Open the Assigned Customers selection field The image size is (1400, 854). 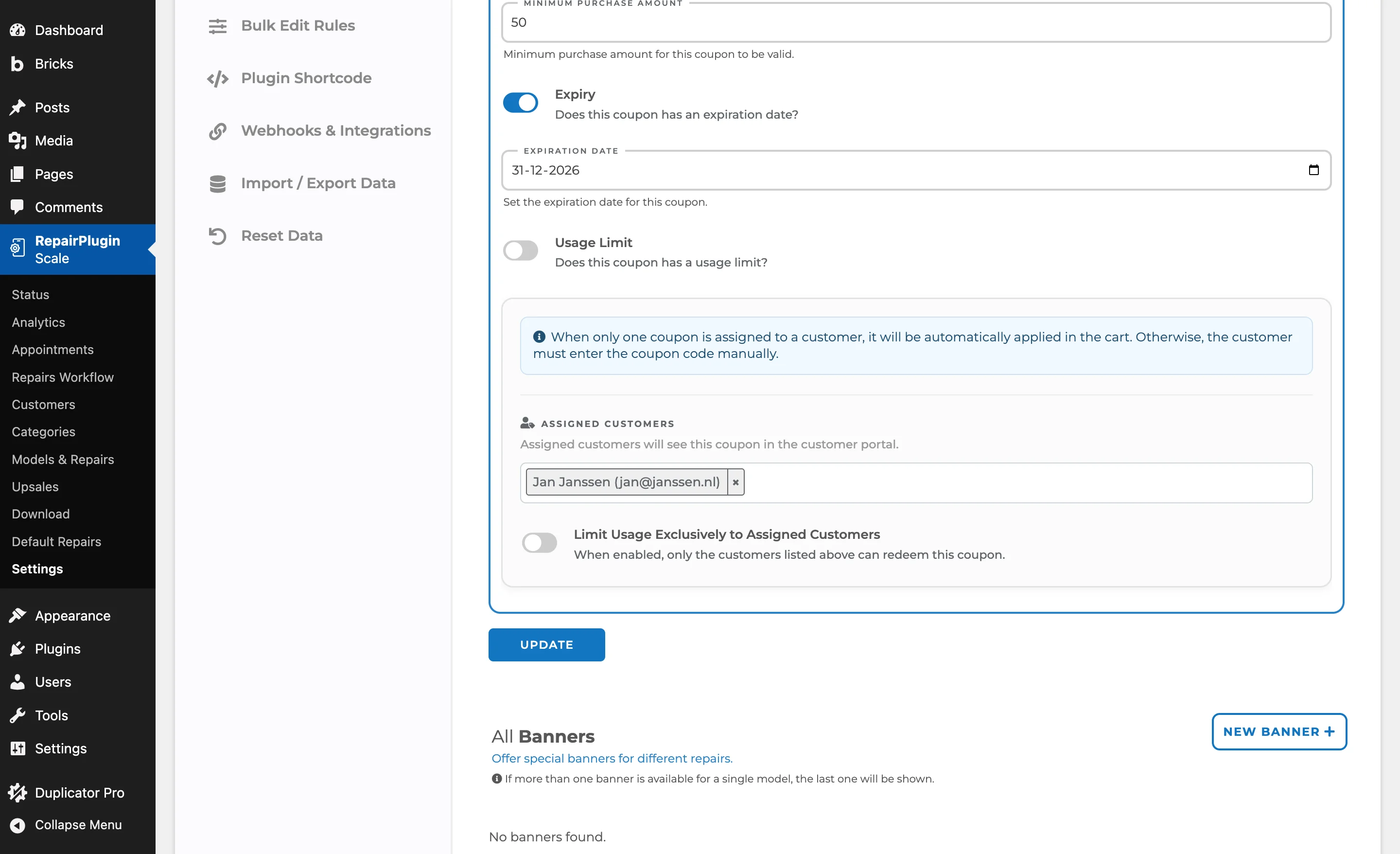[x=916, y=483]
